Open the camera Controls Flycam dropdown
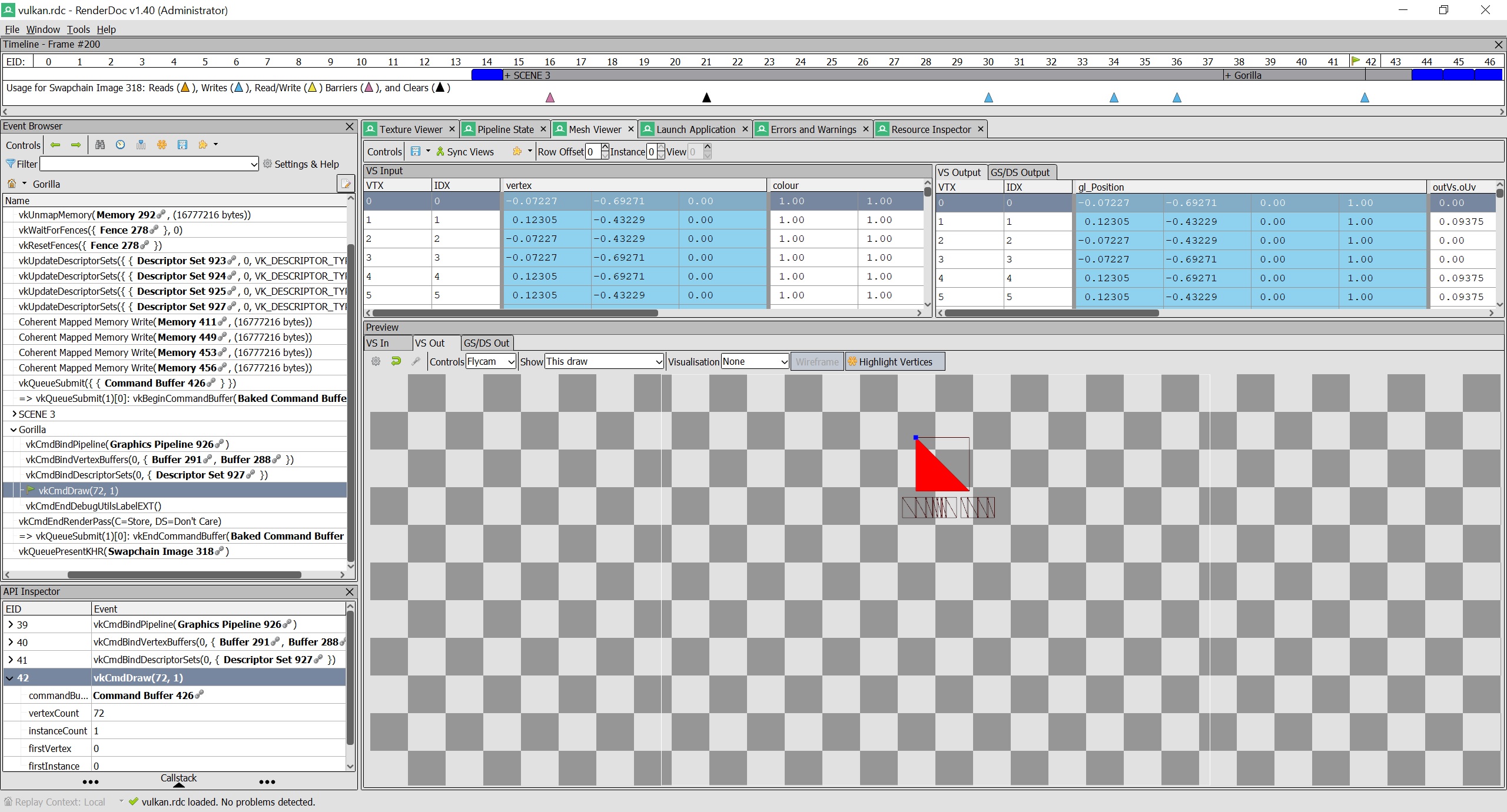Image resolution: width=1507 pixels, height=812 pixels. click(491, 361)
